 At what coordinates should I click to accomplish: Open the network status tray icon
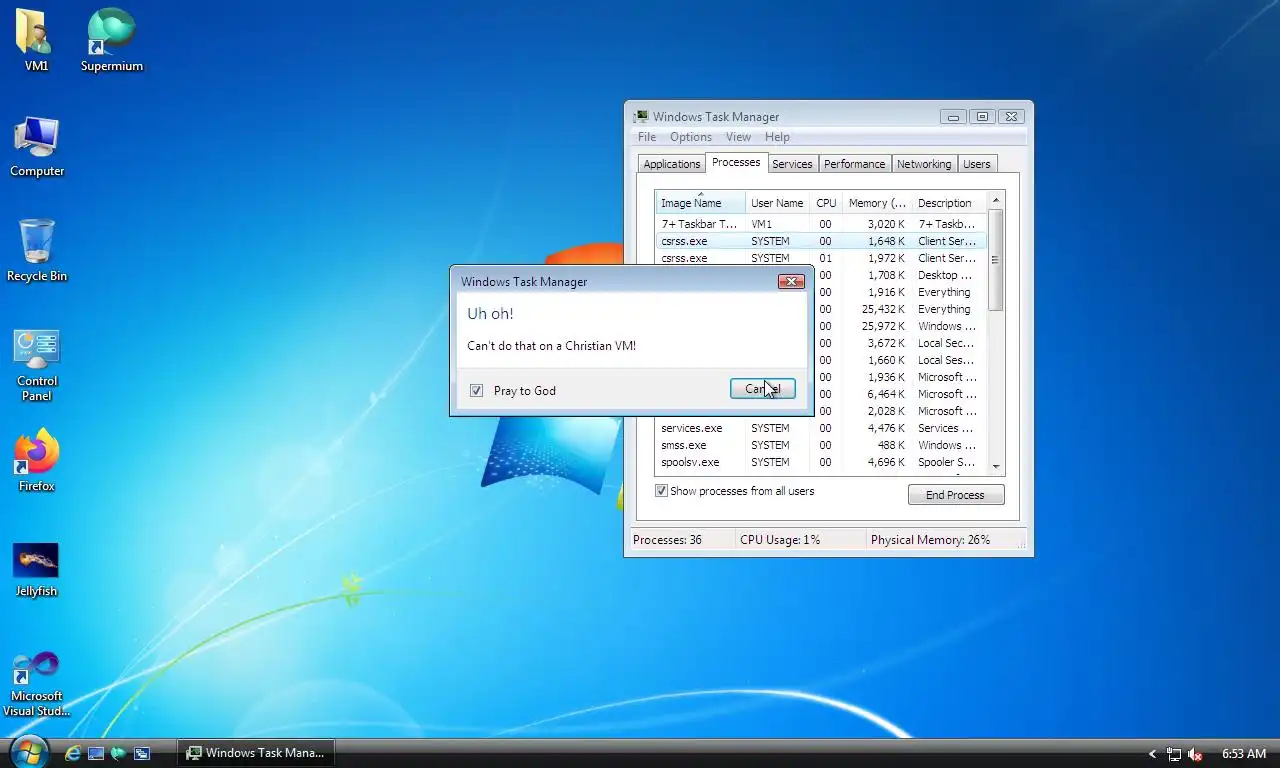click(1174, 754)
